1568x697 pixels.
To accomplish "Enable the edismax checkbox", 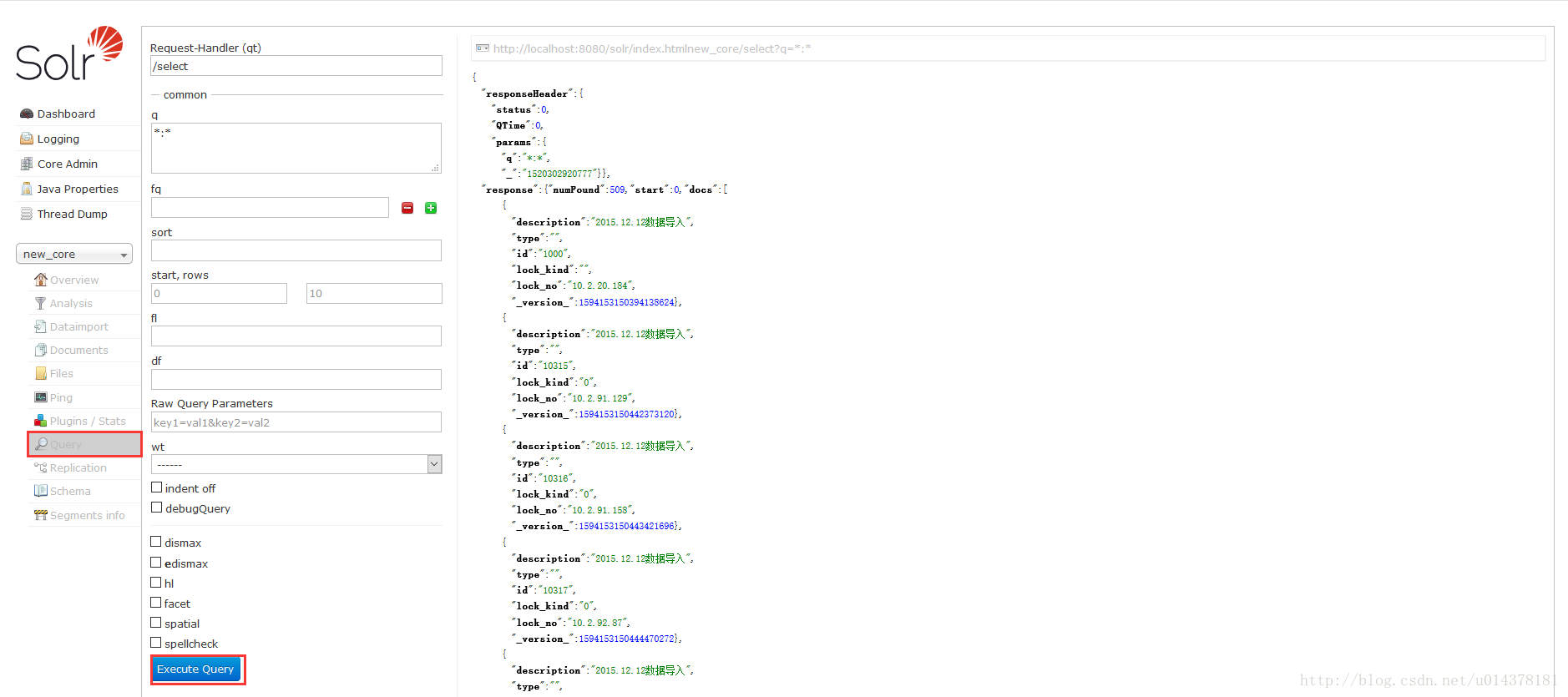I will (155, 563).
